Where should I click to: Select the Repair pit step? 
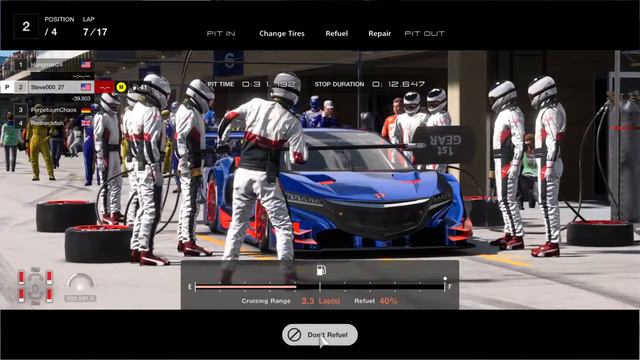click(x=380, y=33)
